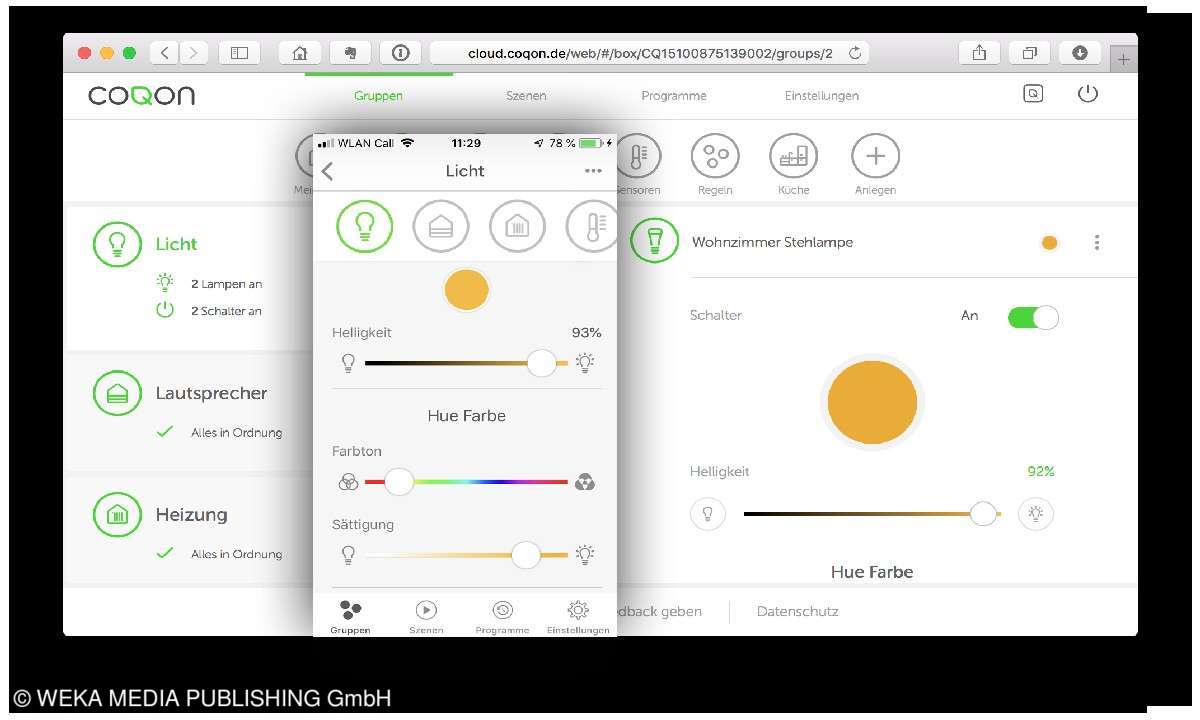The image size is (1200, 720).
Task: Click the dim bulb icon beside phone Helligkeit
Action: pos(348,363)
